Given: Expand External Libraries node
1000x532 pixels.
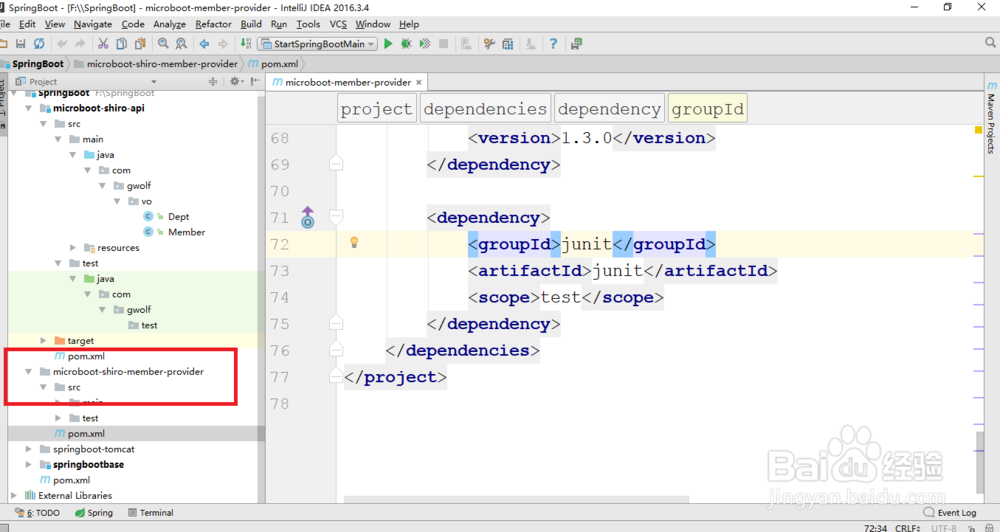Looking at the screenshot, I should (14, 495).
